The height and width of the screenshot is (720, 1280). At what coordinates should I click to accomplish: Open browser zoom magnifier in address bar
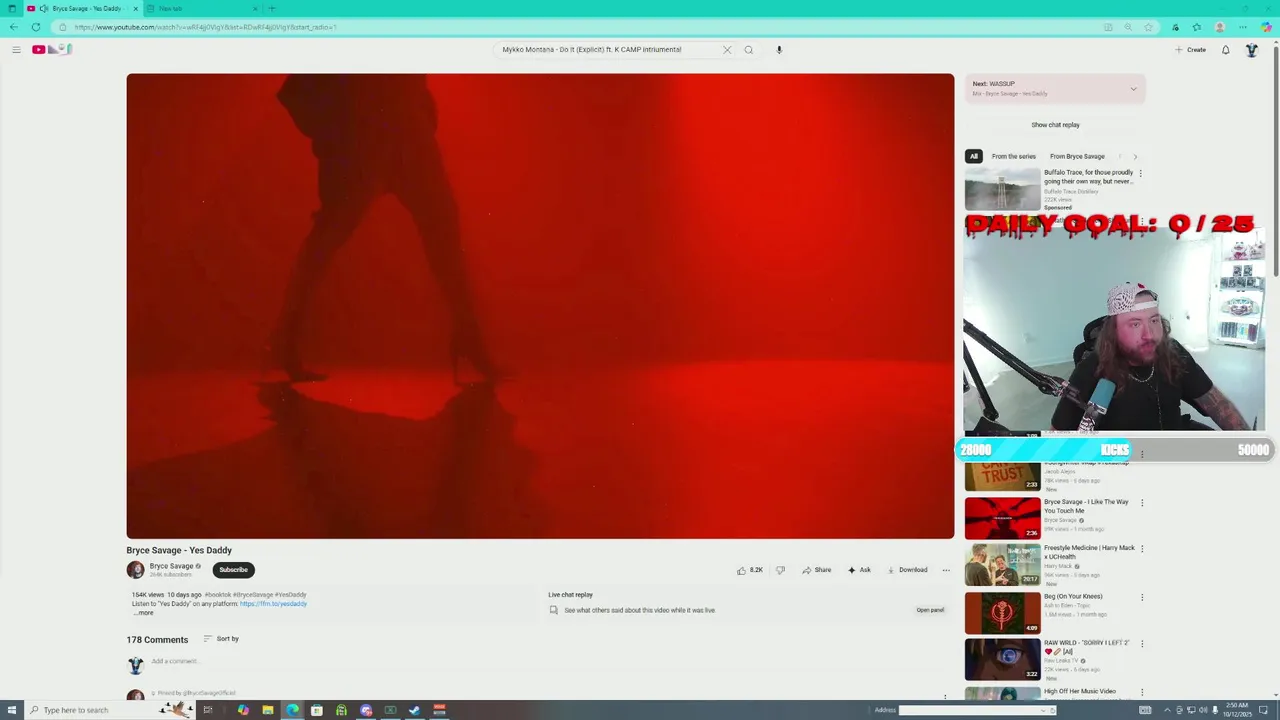[1128, 27]
